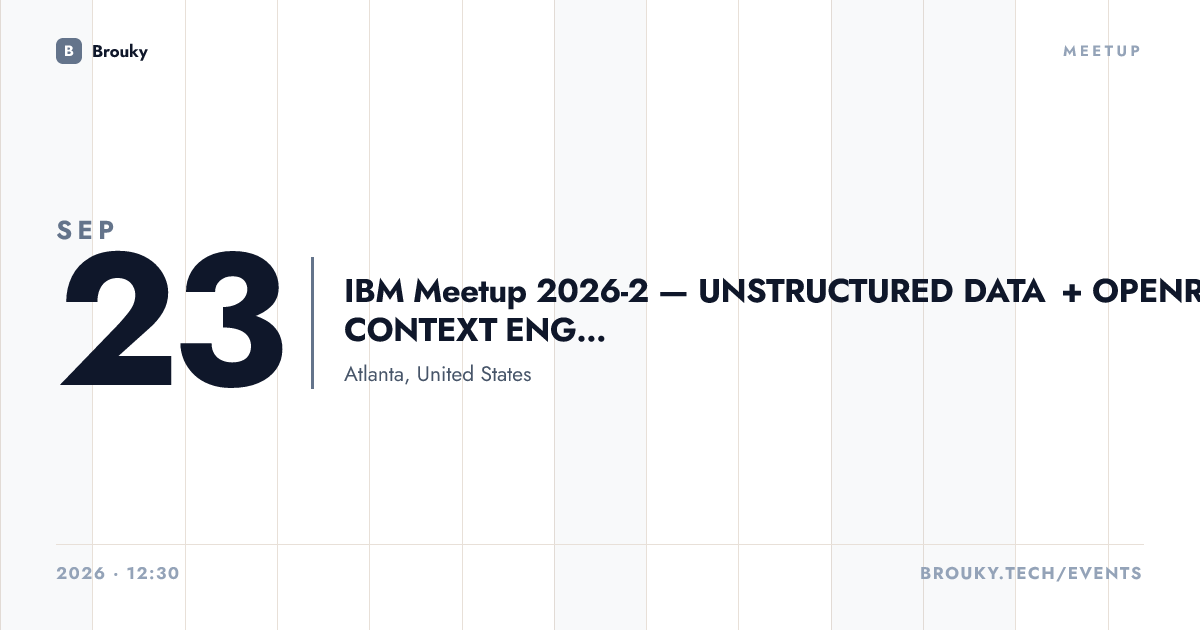Click the Brouky "B" logo icon
Screen dimensions: 1200x630
coord(68,51)
